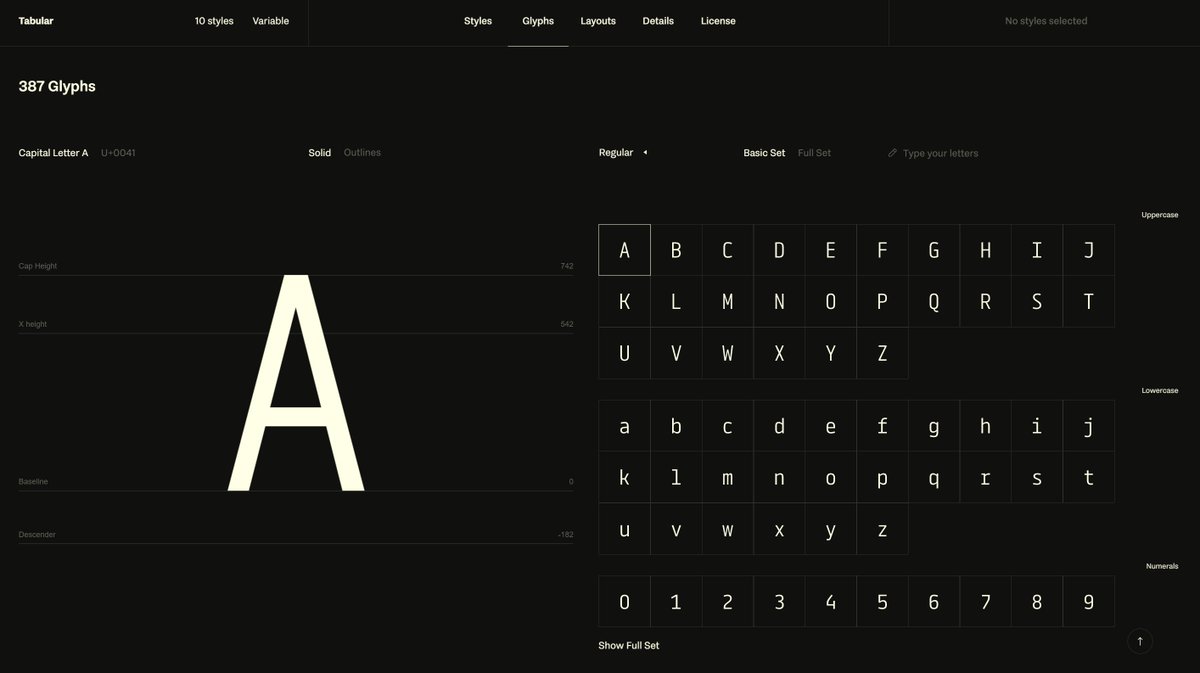Click the Uppercase section label

click(1160, 215)
